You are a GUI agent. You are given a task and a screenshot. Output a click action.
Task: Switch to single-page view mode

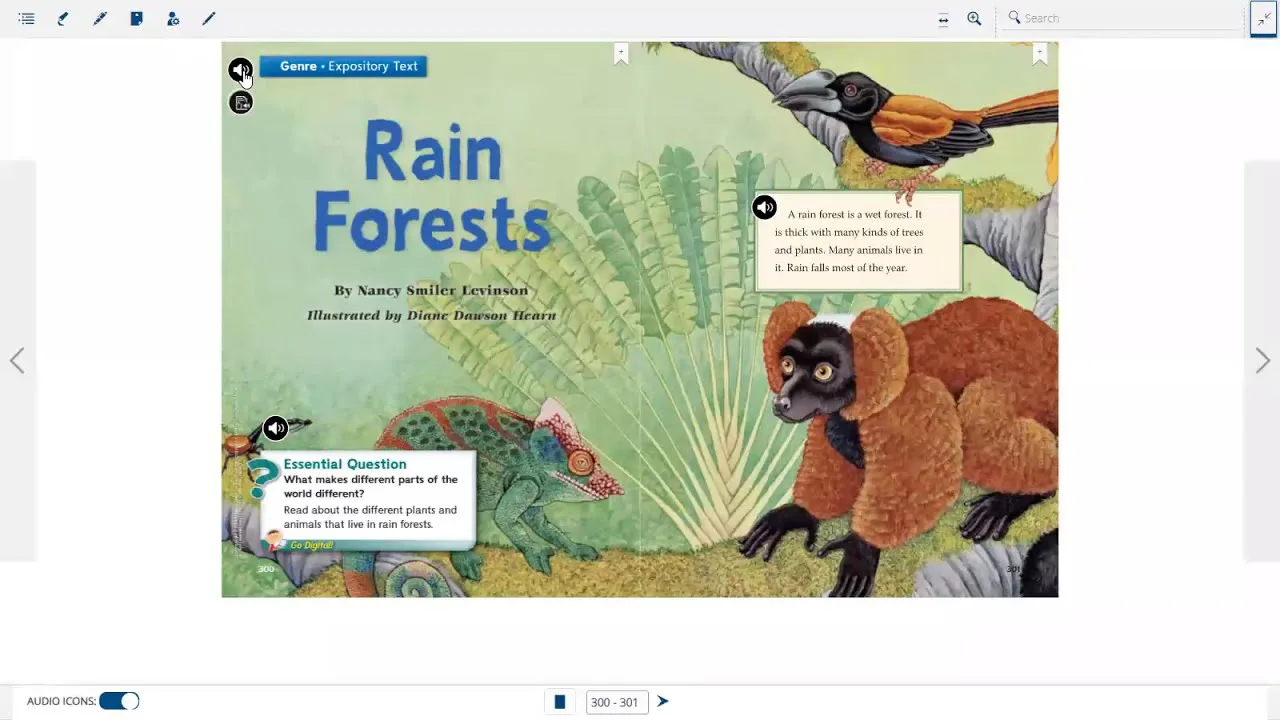coord(559,701)
